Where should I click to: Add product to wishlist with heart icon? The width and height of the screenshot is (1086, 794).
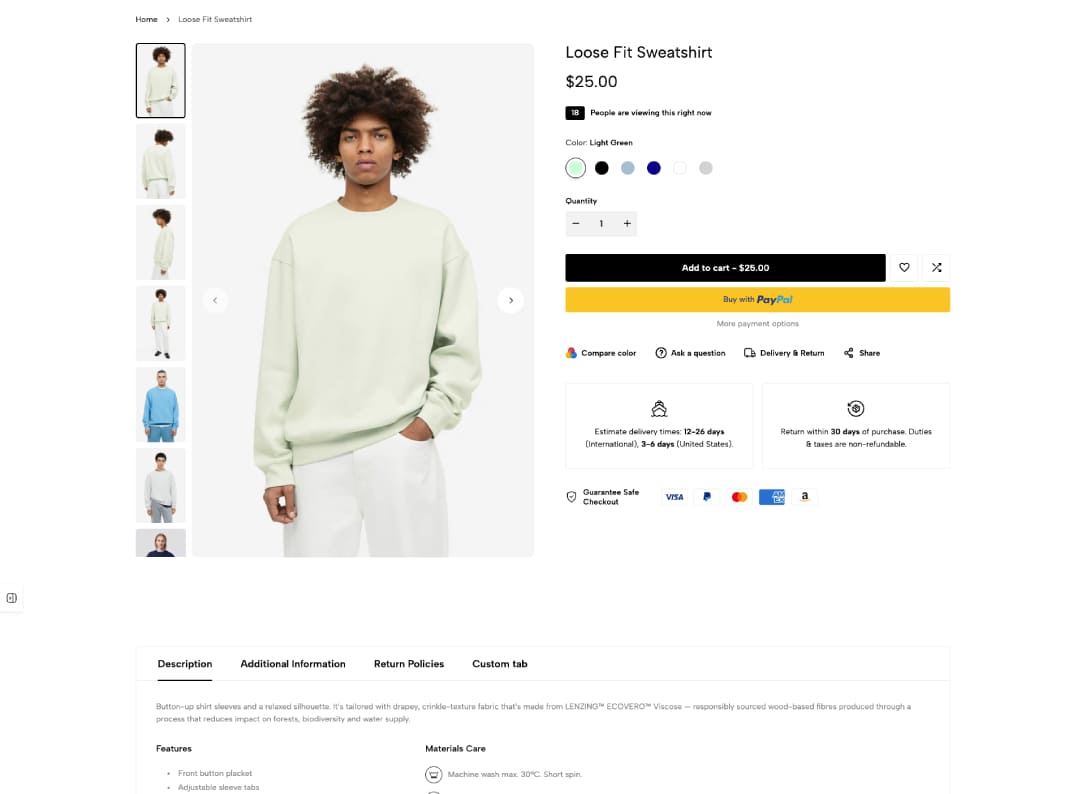coord(904,268)
